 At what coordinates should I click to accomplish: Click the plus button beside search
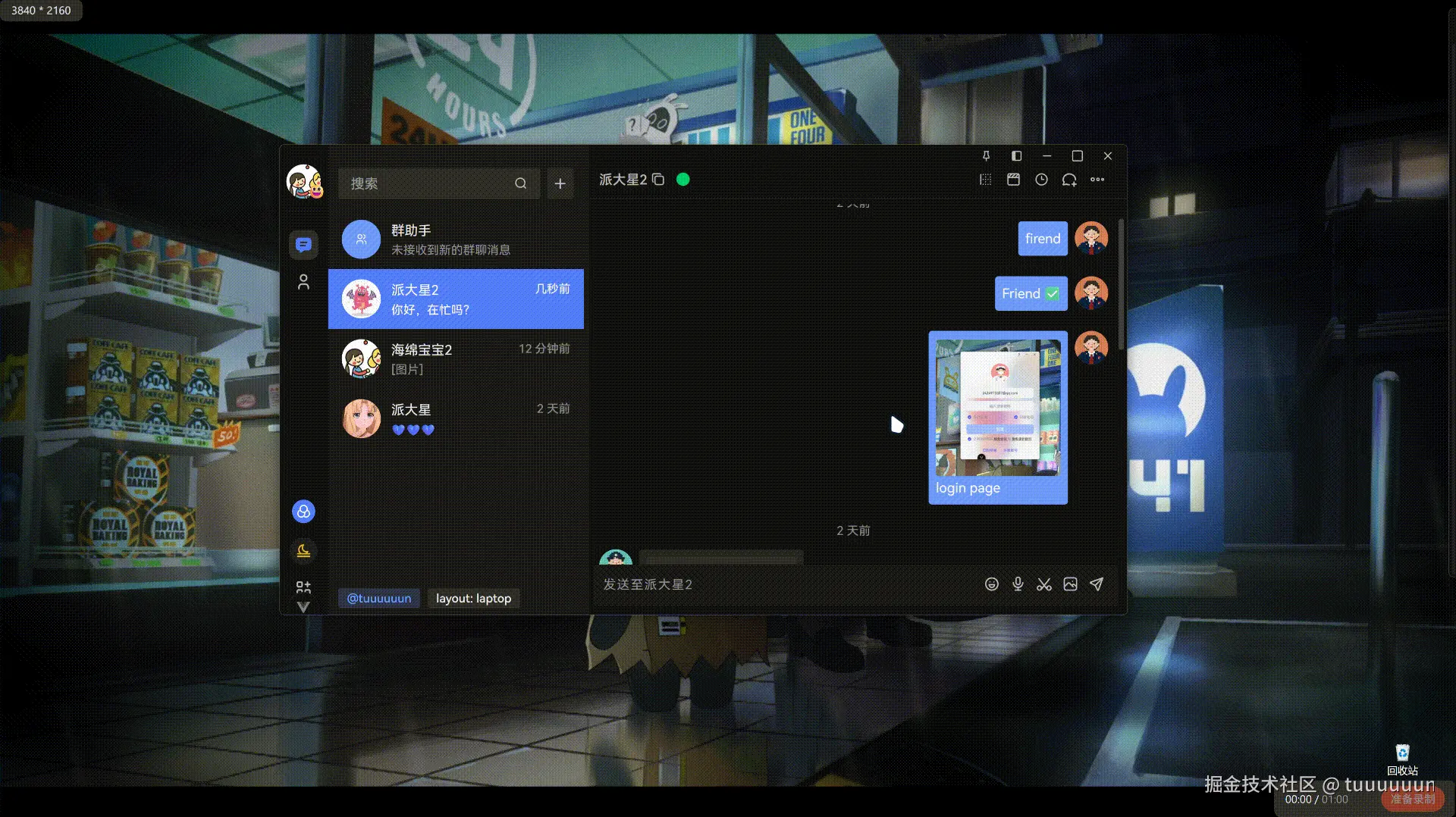coord(560,183)
